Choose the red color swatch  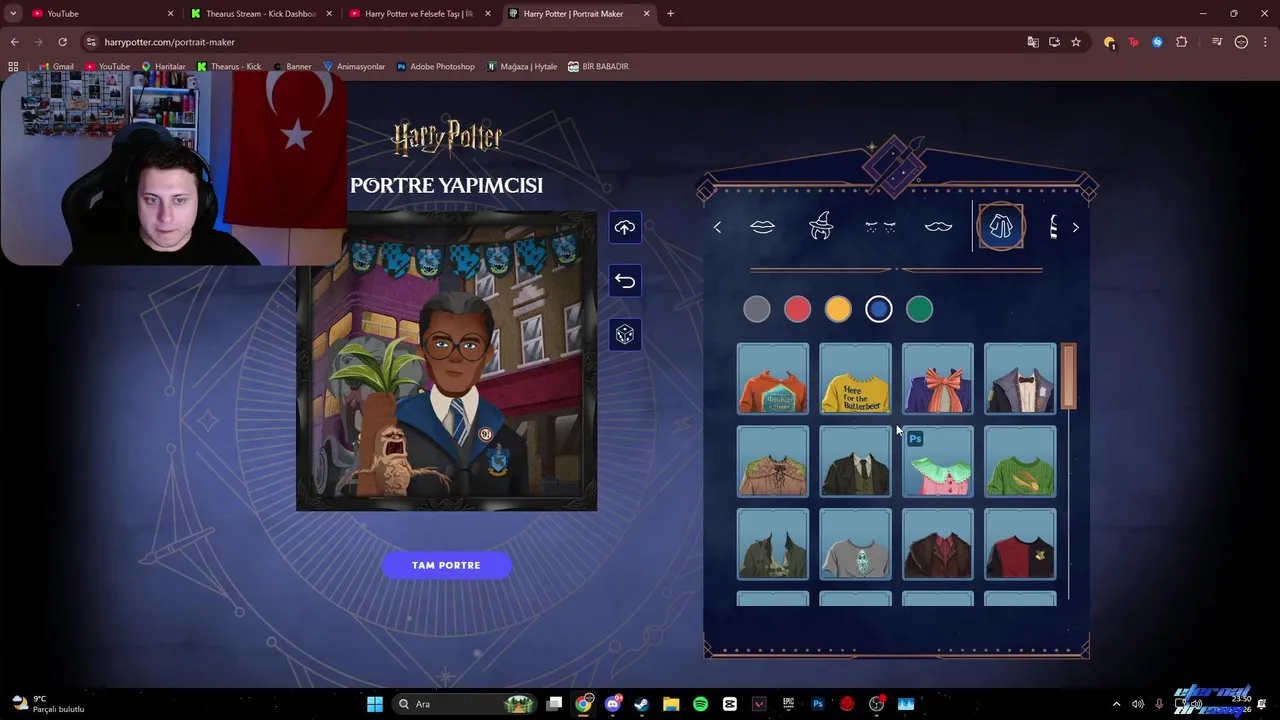point(797,310)
